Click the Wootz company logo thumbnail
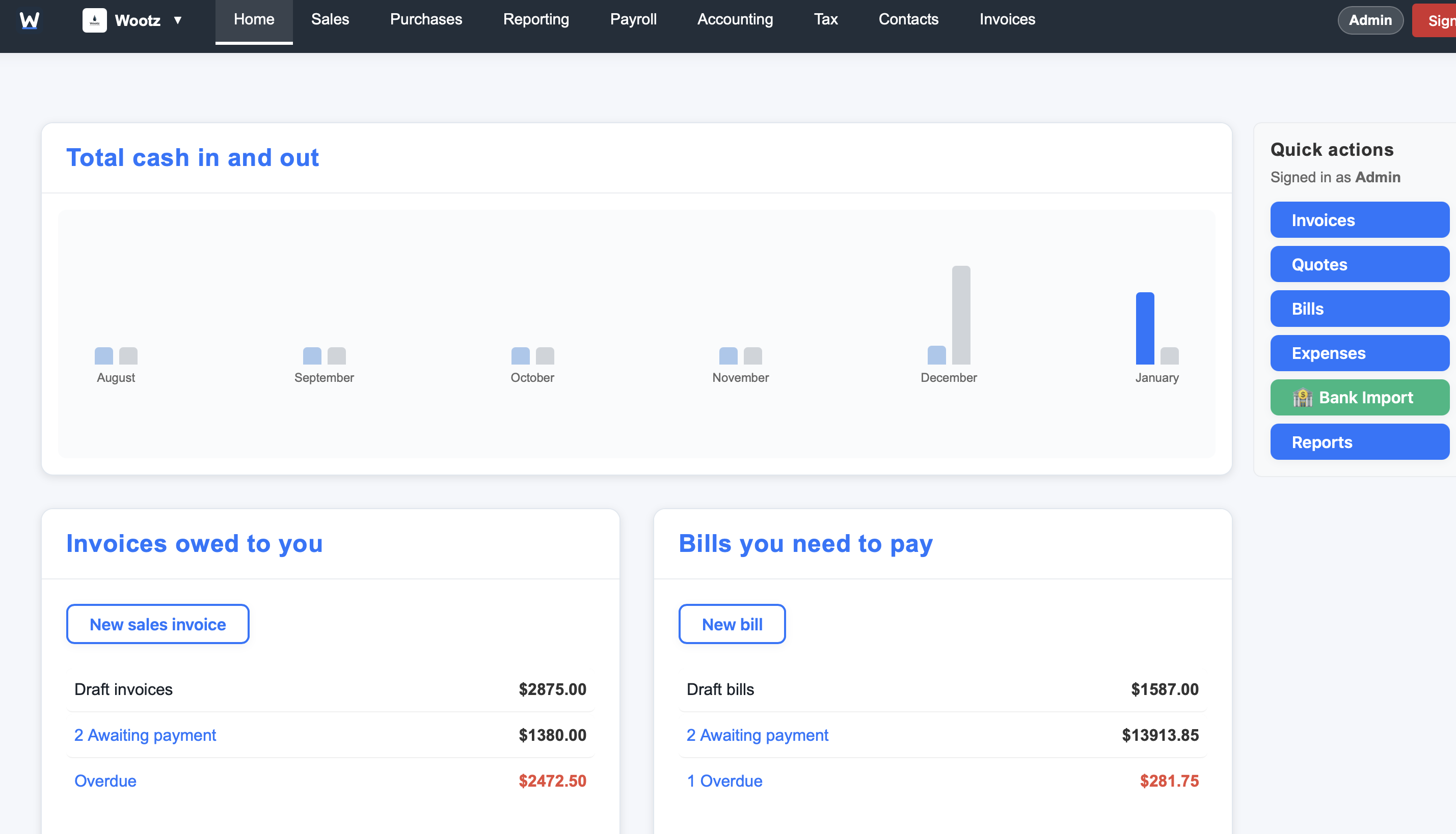The image size is (1456, 834). point(95,19)
